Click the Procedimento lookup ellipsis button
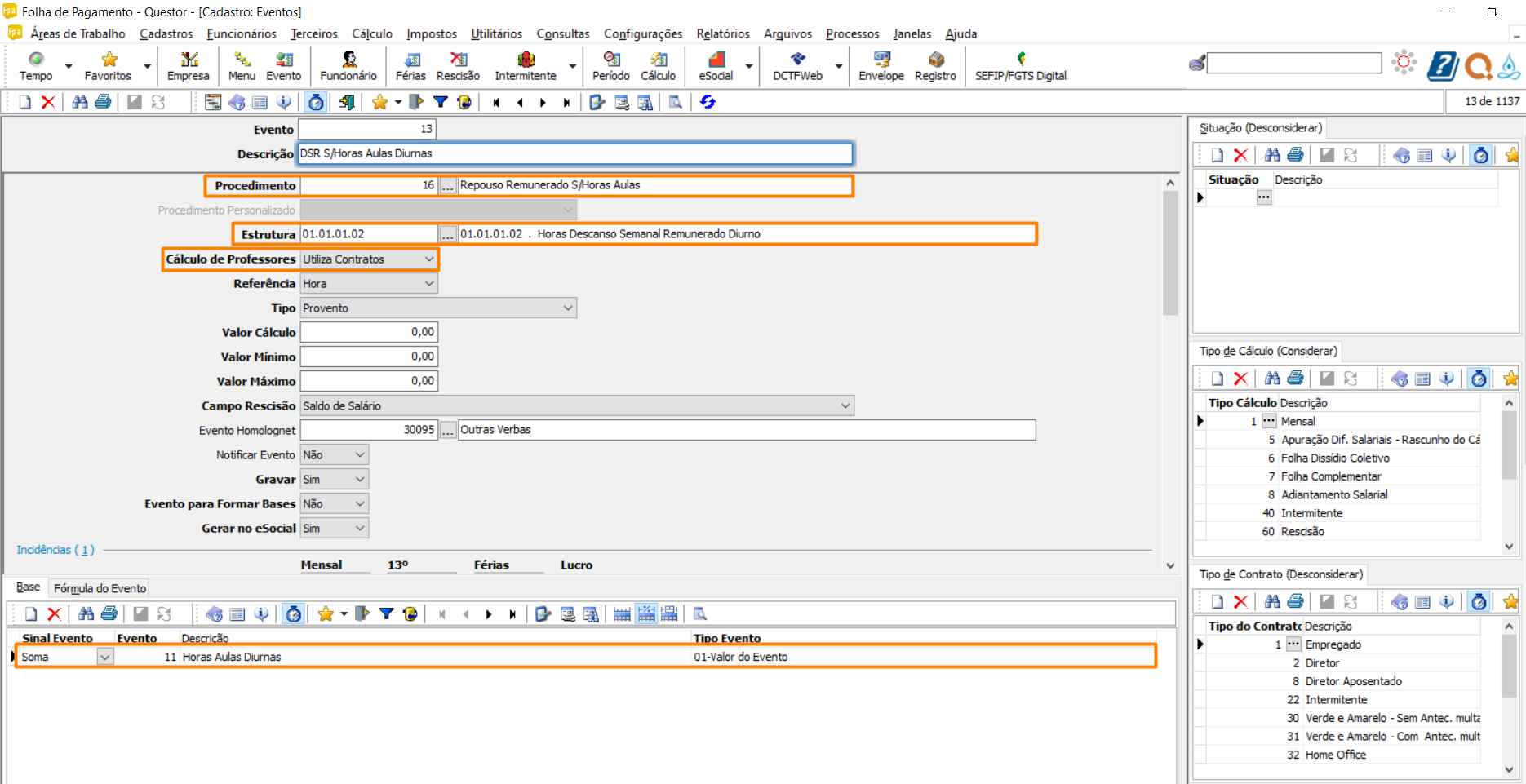Image resolution: width=1526 pixels, height=784 pixels. pos(447,186)
